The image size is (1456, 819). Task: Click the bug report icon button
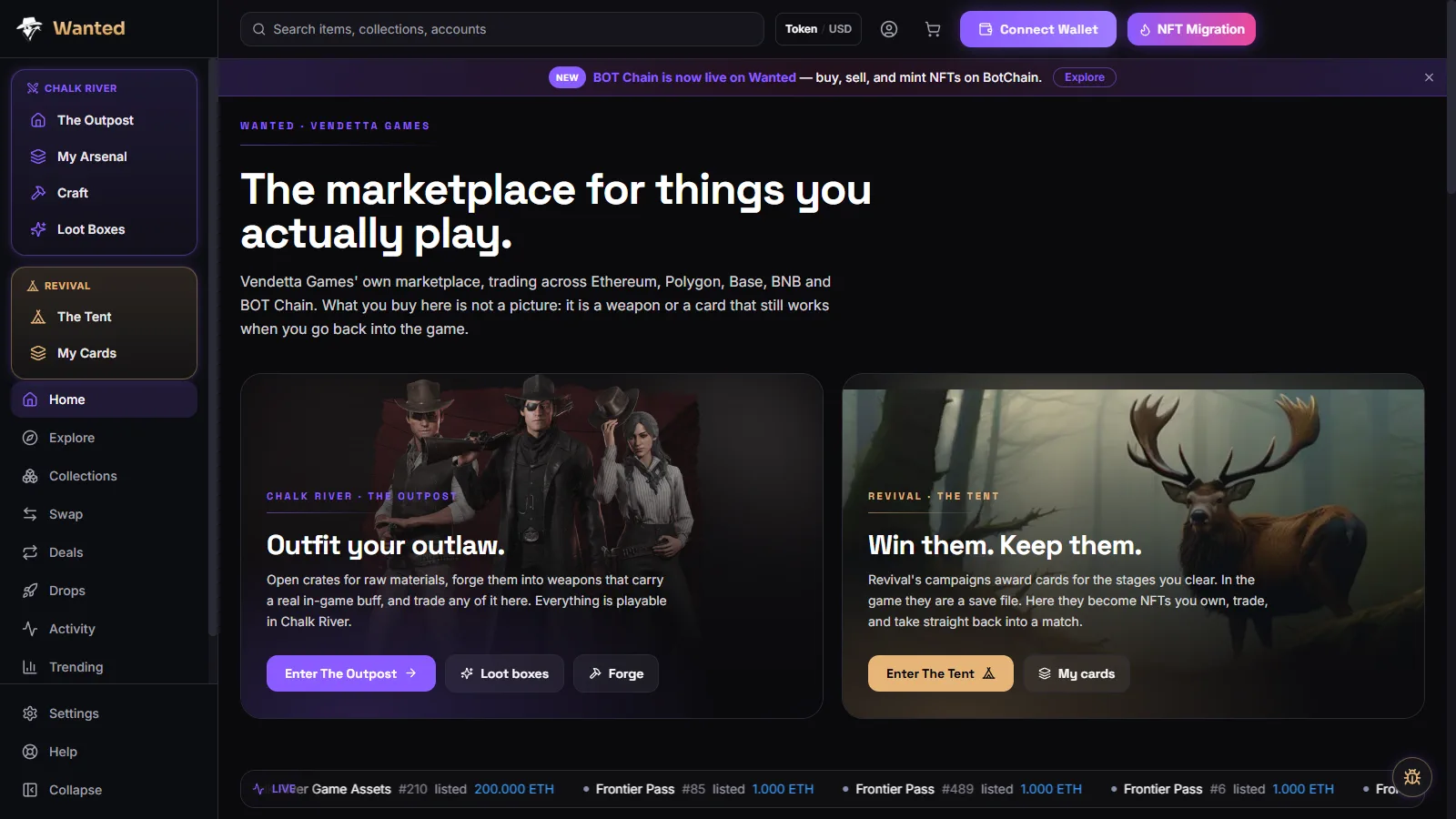click(x=1412, y=777)
